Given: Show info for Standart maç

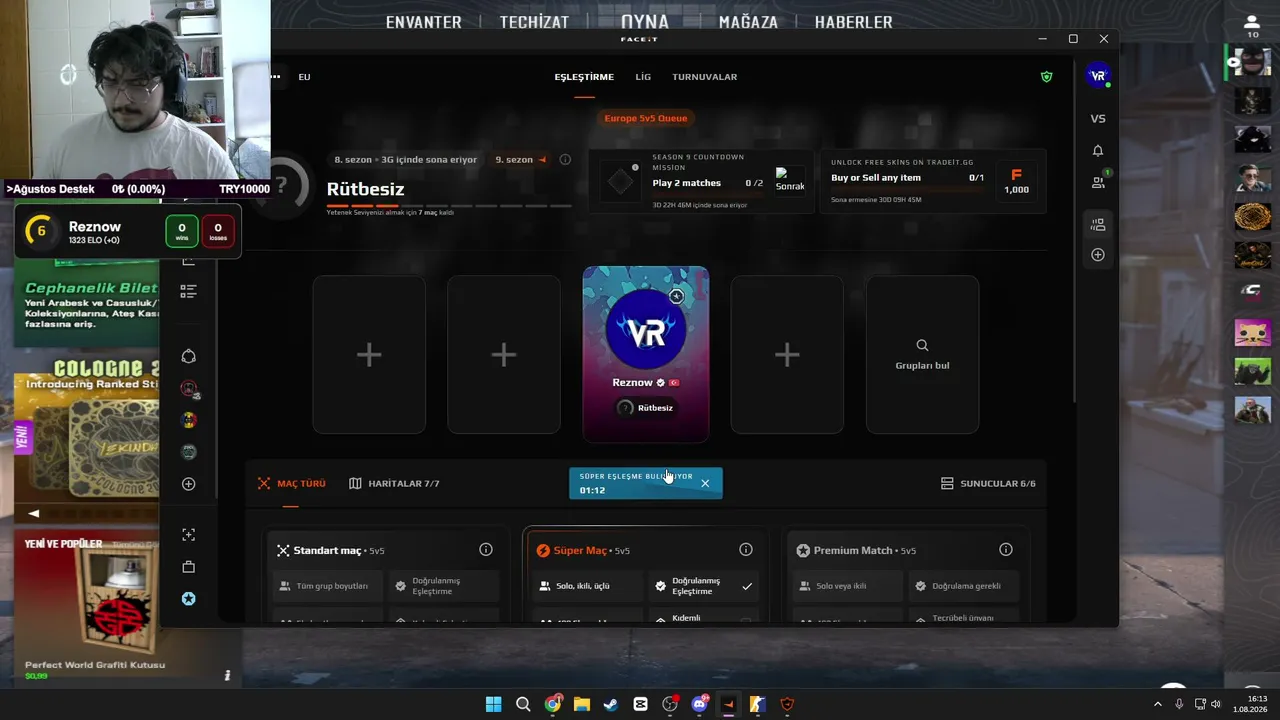Looking at the screenshot, I should (x=486, y=550).
